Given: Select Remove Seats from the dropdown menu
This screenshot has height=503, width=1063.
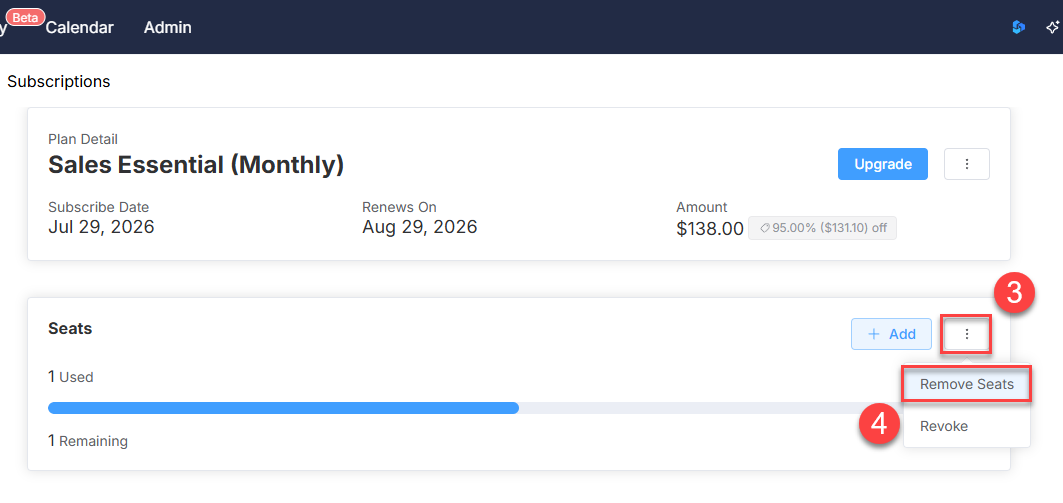Looking at the screenshot, I should (967, 384).
